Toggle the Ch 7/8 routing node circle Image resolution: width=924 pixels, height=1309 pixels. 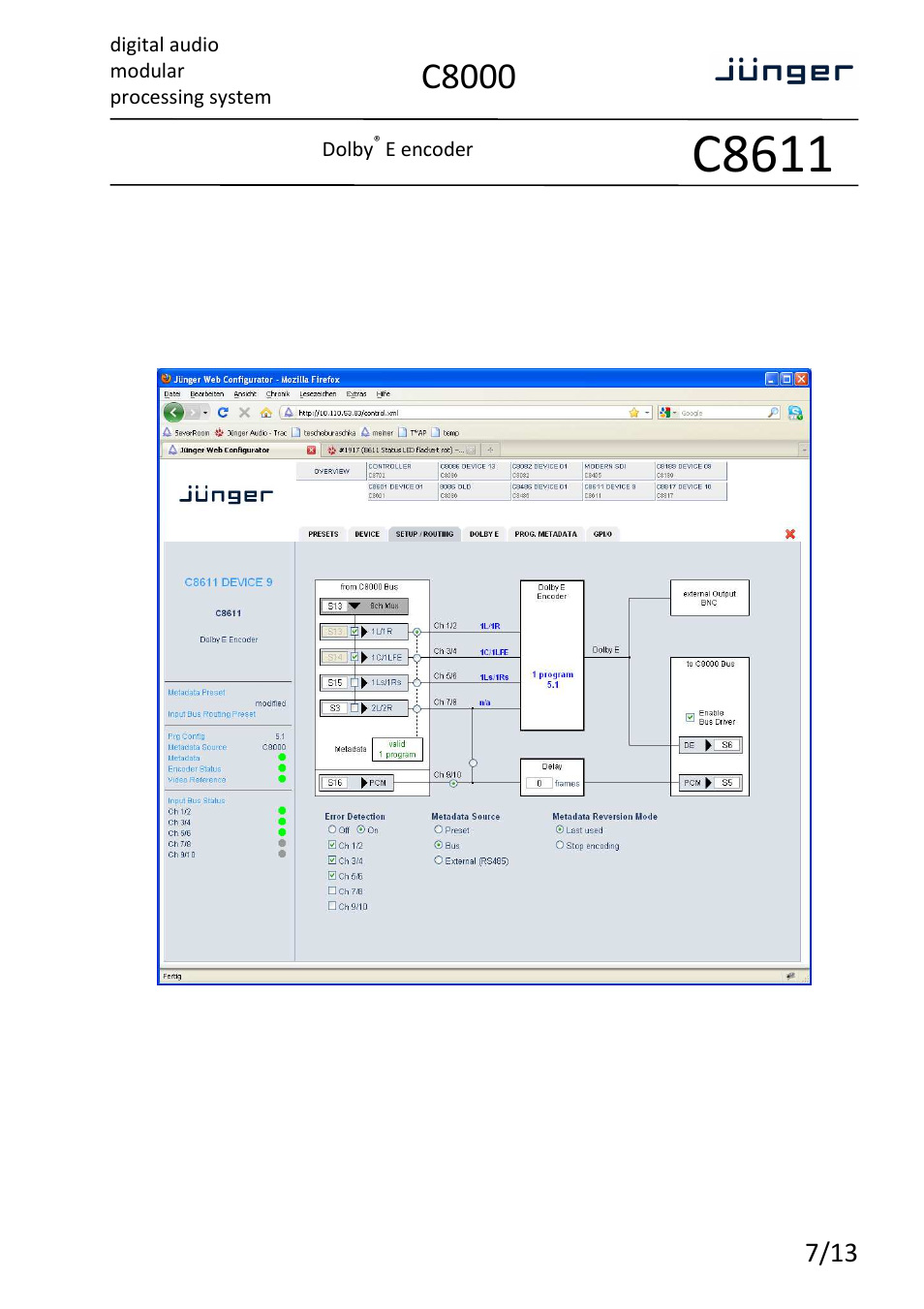click(x=416, y=708)
